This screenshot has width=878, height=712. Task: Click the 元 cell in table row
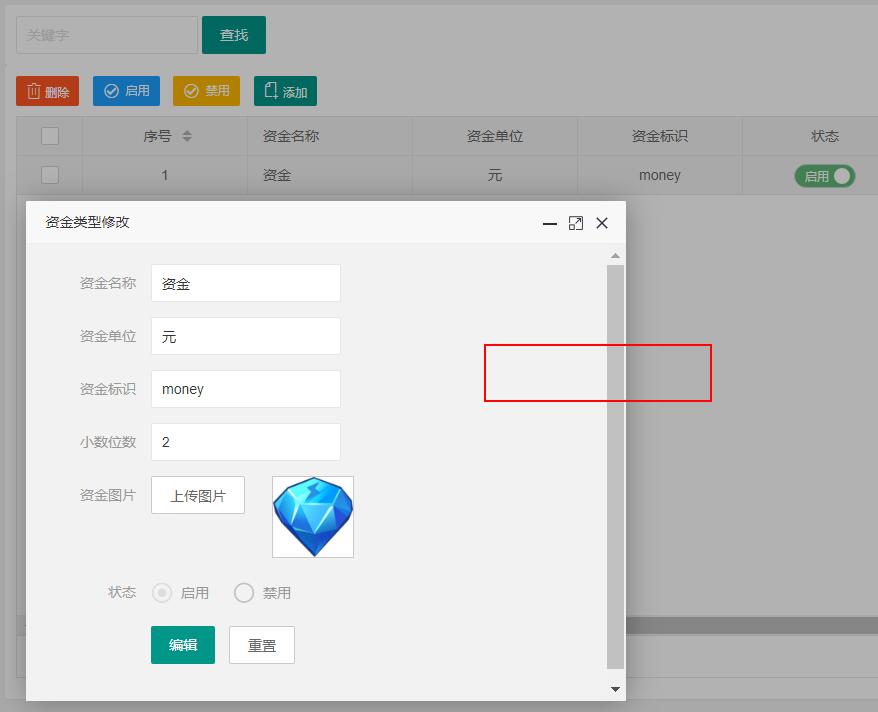point(495,175)
